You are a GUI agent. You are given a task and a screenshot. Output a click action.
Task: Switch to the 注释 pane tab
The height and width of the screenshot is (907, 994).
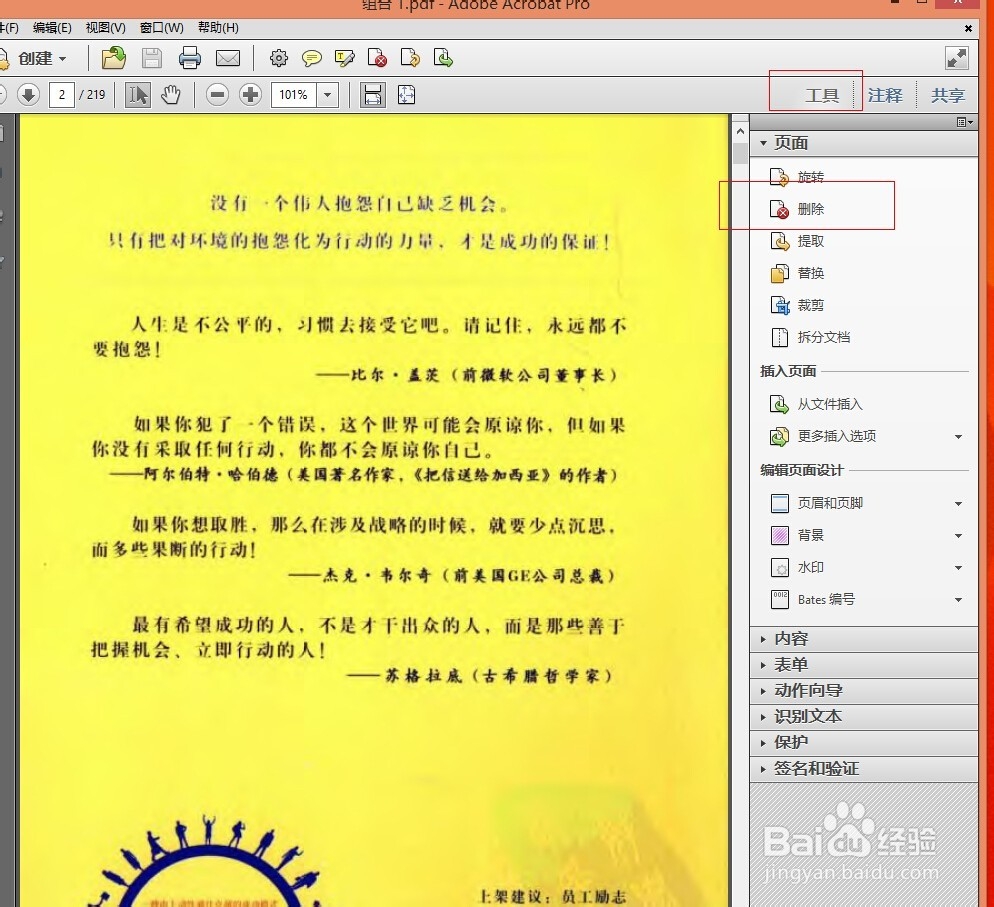[885, 96]
